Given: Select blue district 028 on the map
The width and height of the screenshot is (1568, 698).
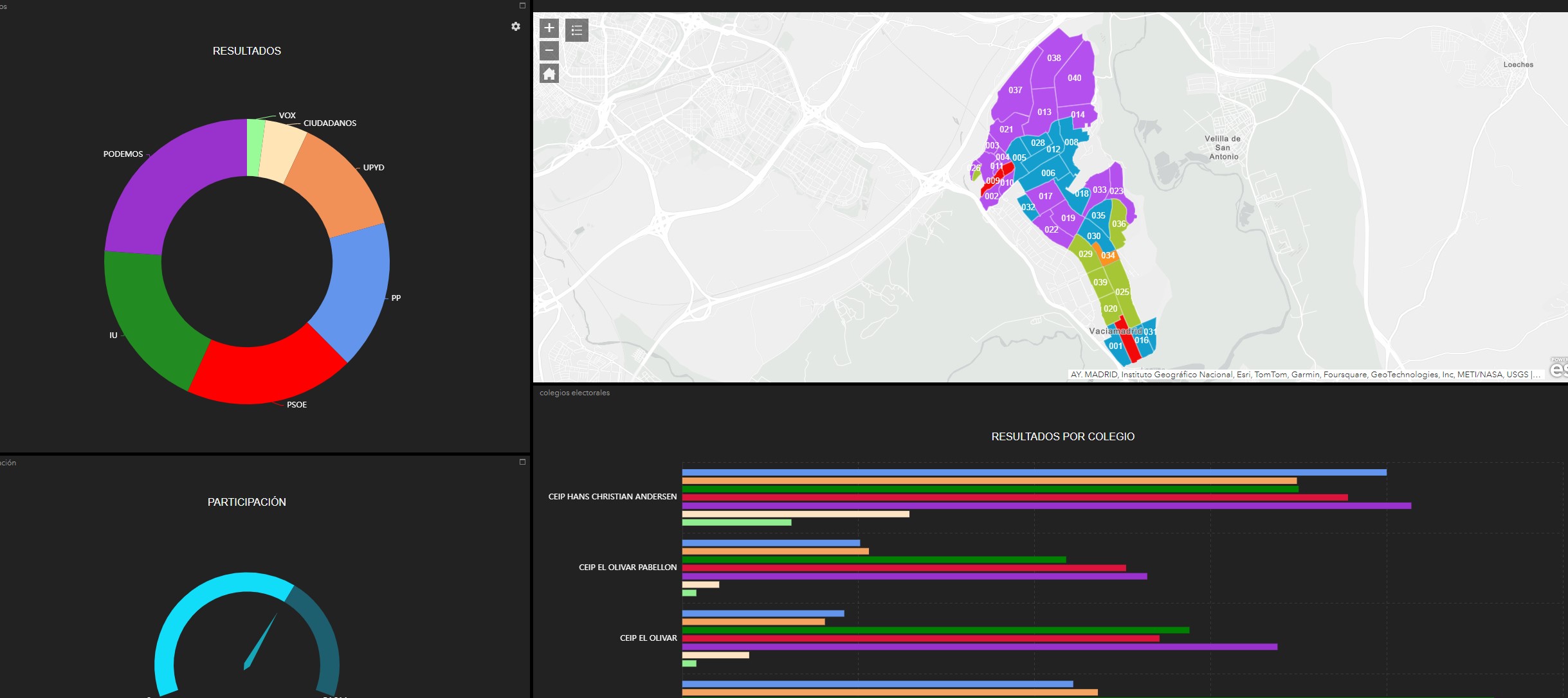Looking at the screenshot, I should [1037, 144].
